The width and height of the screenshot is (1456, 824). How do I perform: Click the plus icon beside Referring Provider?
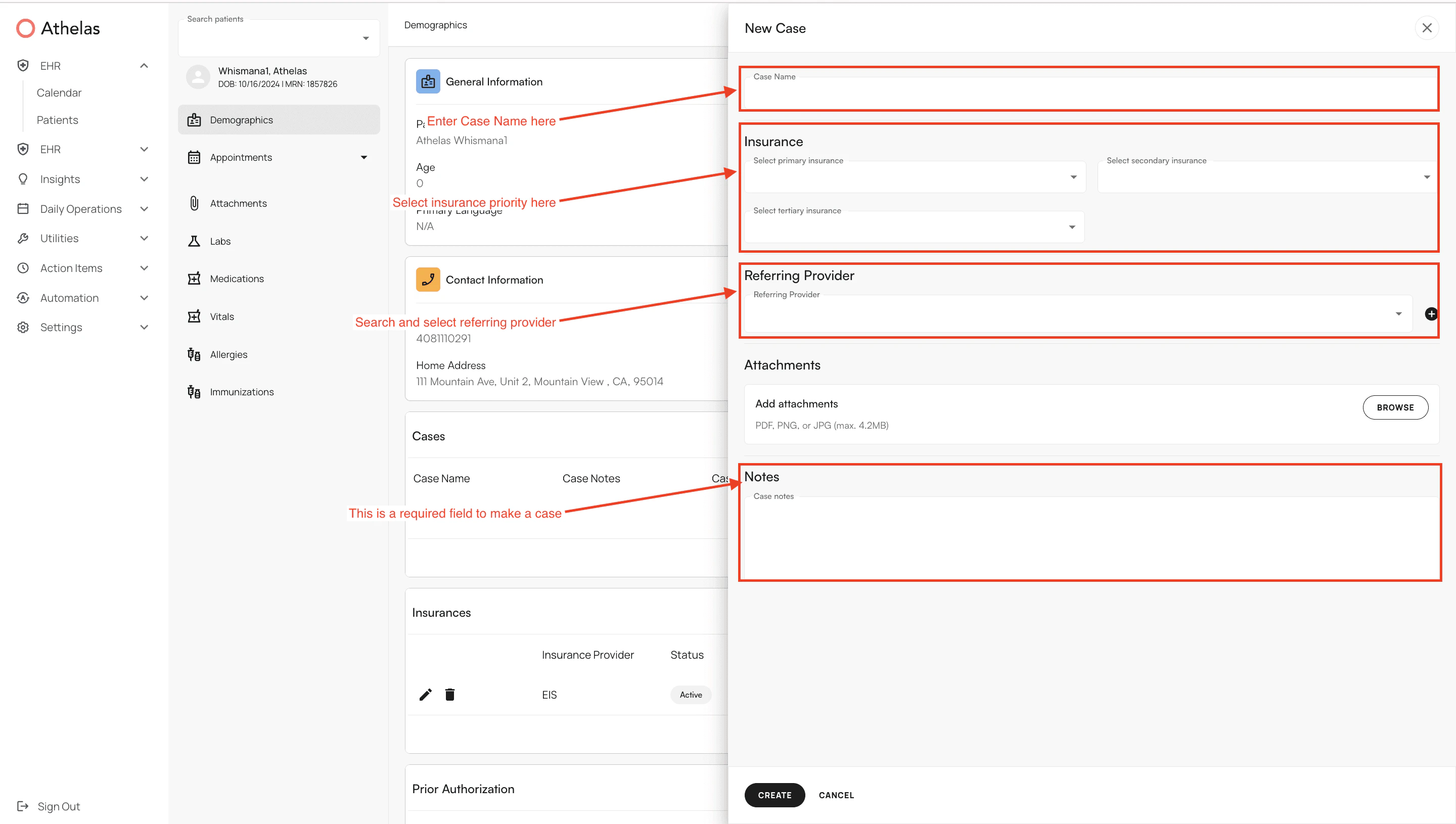pyautogui.click(x=1431, y=314)
